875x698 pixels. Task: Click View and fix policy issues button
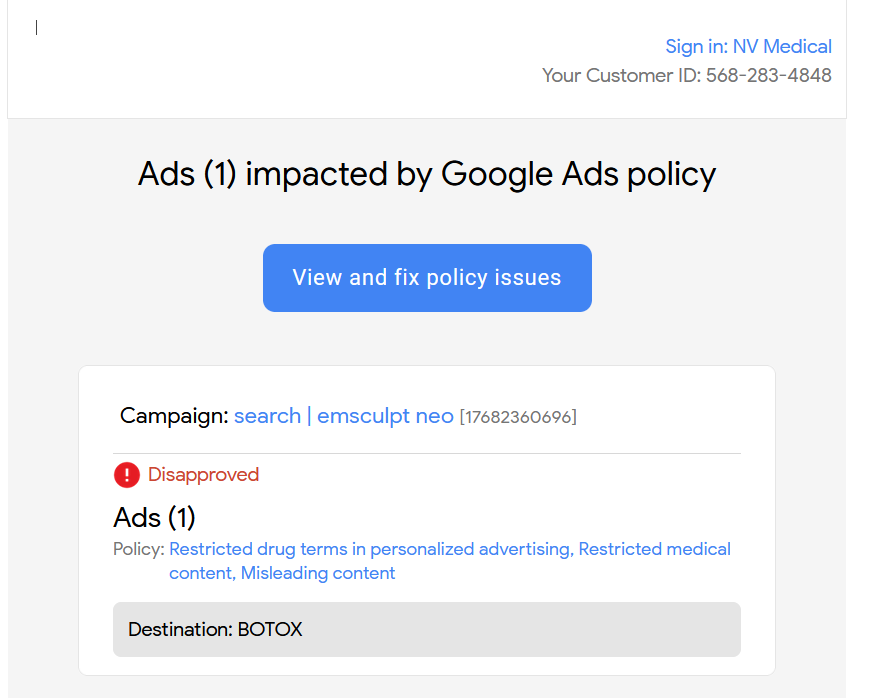[x=427, y=278]
